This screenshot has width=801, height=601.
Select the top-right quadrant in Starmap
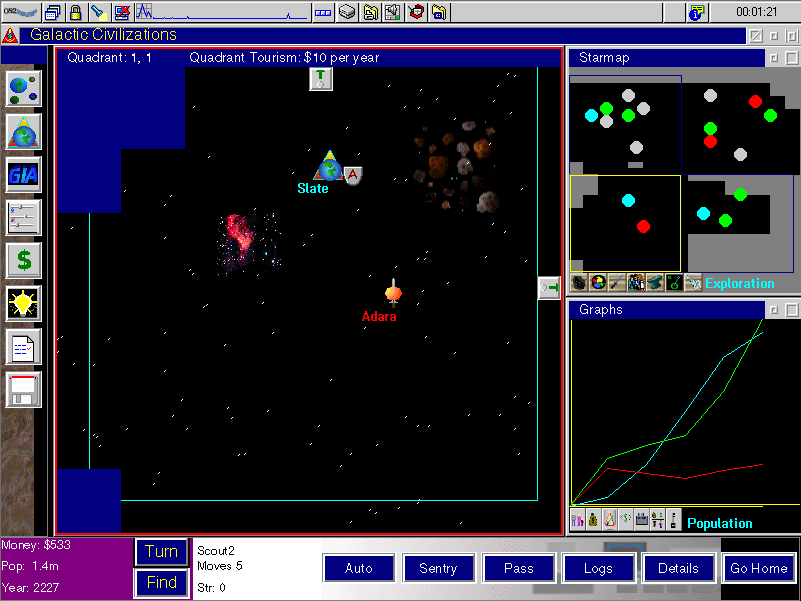[741, 125]
